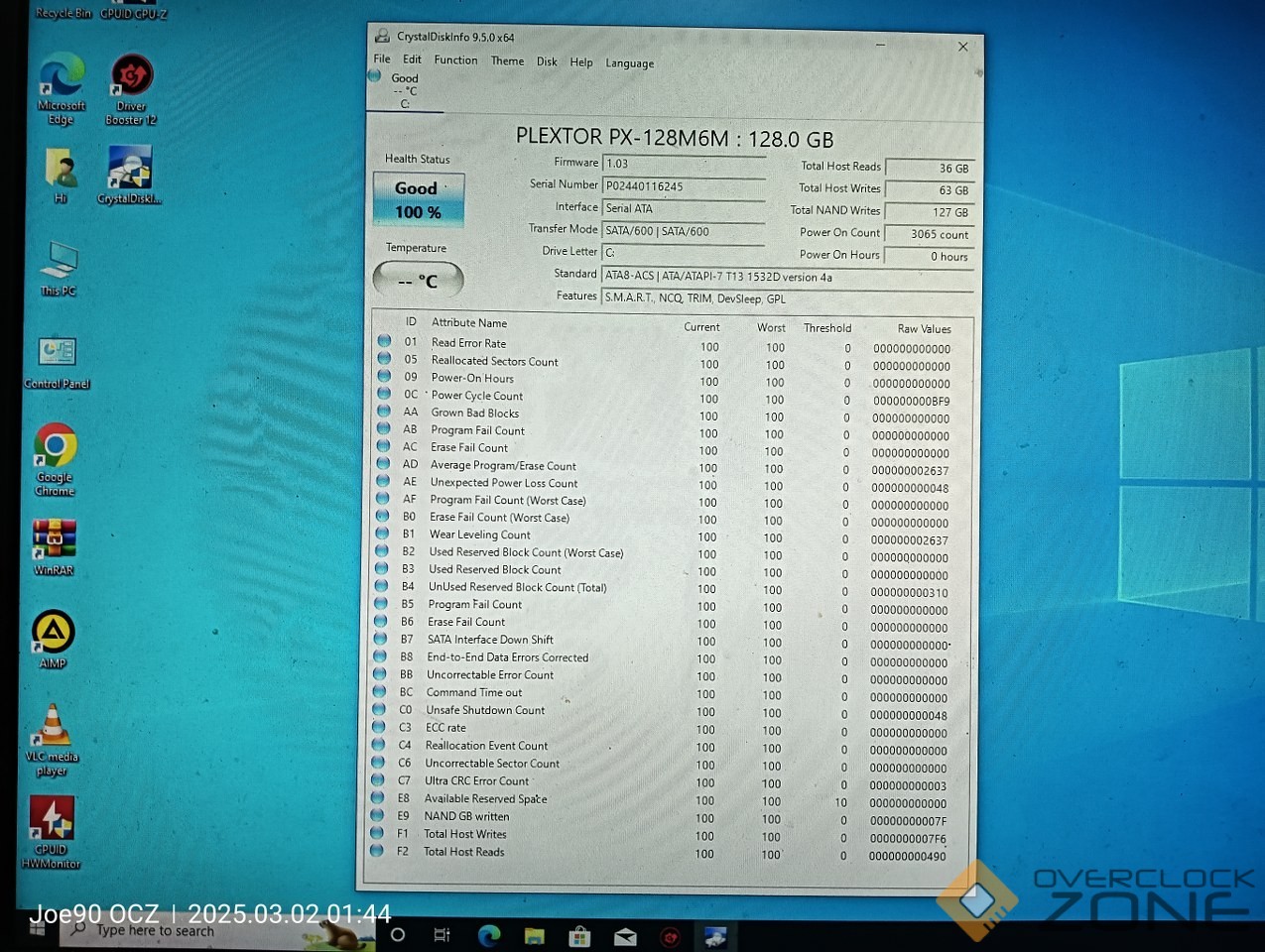
Task: Click the Drive Letter field
Action: point(684,253)
